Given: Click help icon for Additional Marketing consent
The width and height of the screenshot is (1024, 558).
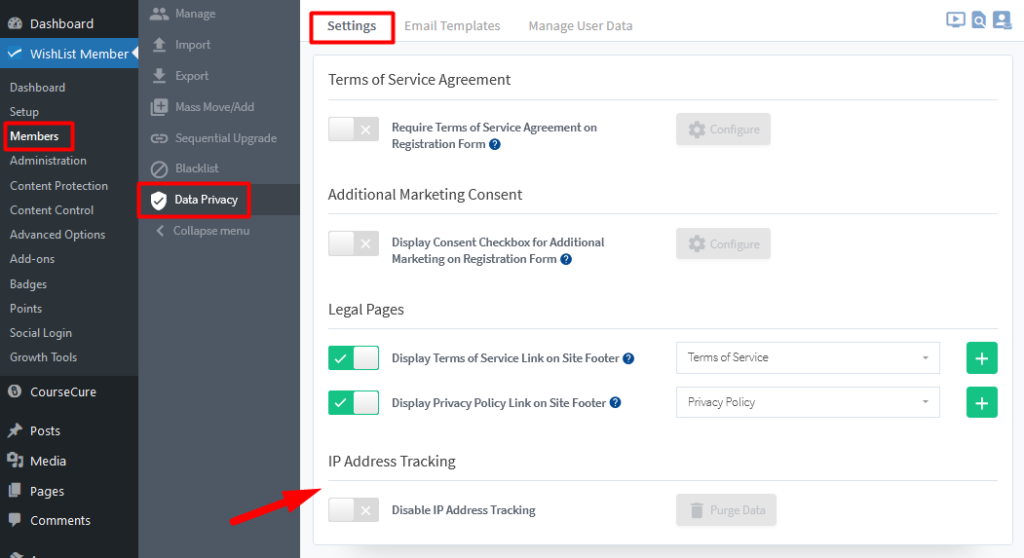Looking at the screenshot, I should click(x=566, y=259).
